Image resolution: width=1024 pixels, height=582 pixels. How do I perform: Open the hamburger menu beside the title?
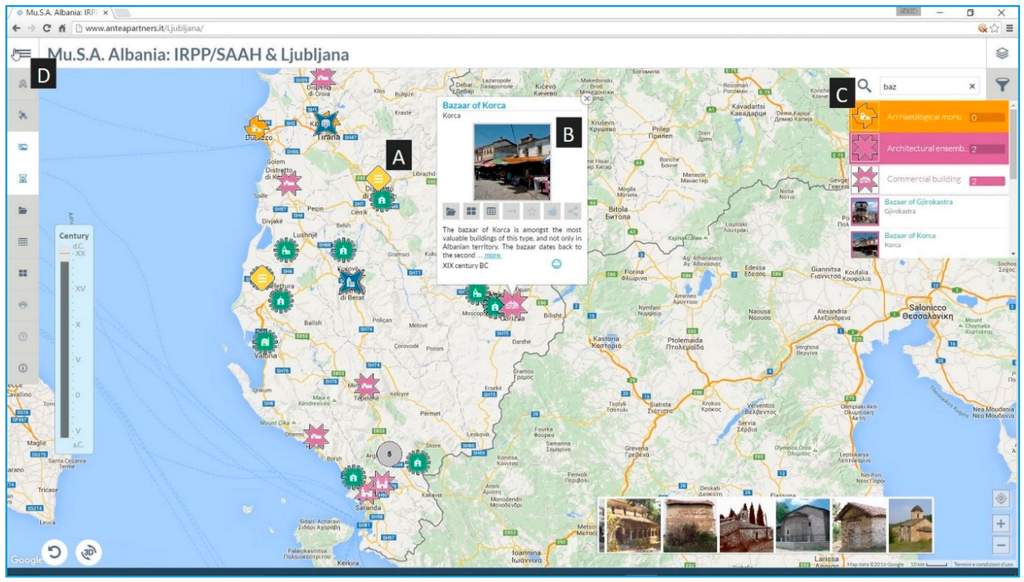point(19,55)
